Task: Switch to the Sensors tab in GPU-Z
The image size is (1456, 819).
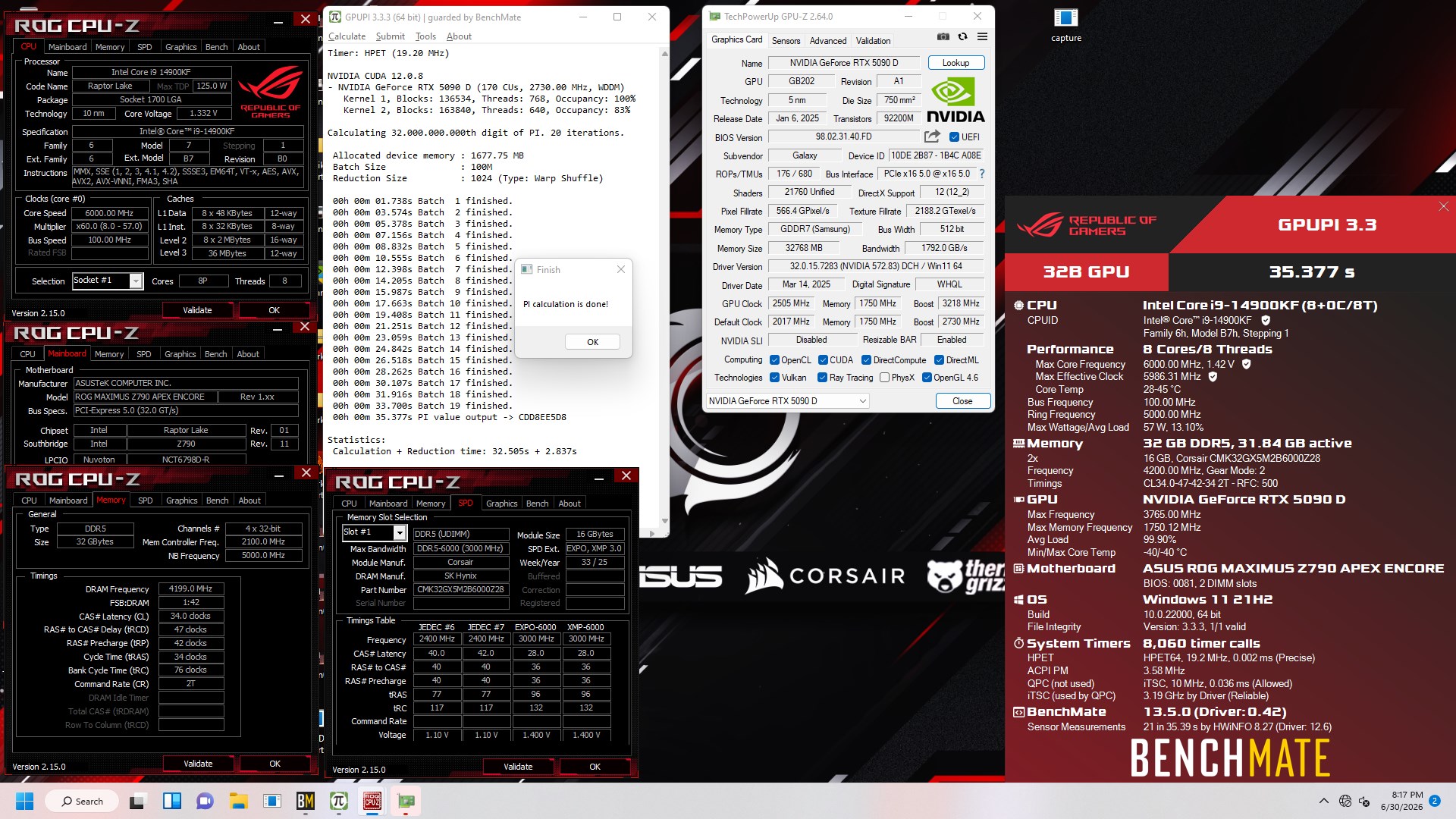Action: pos(786,41)
